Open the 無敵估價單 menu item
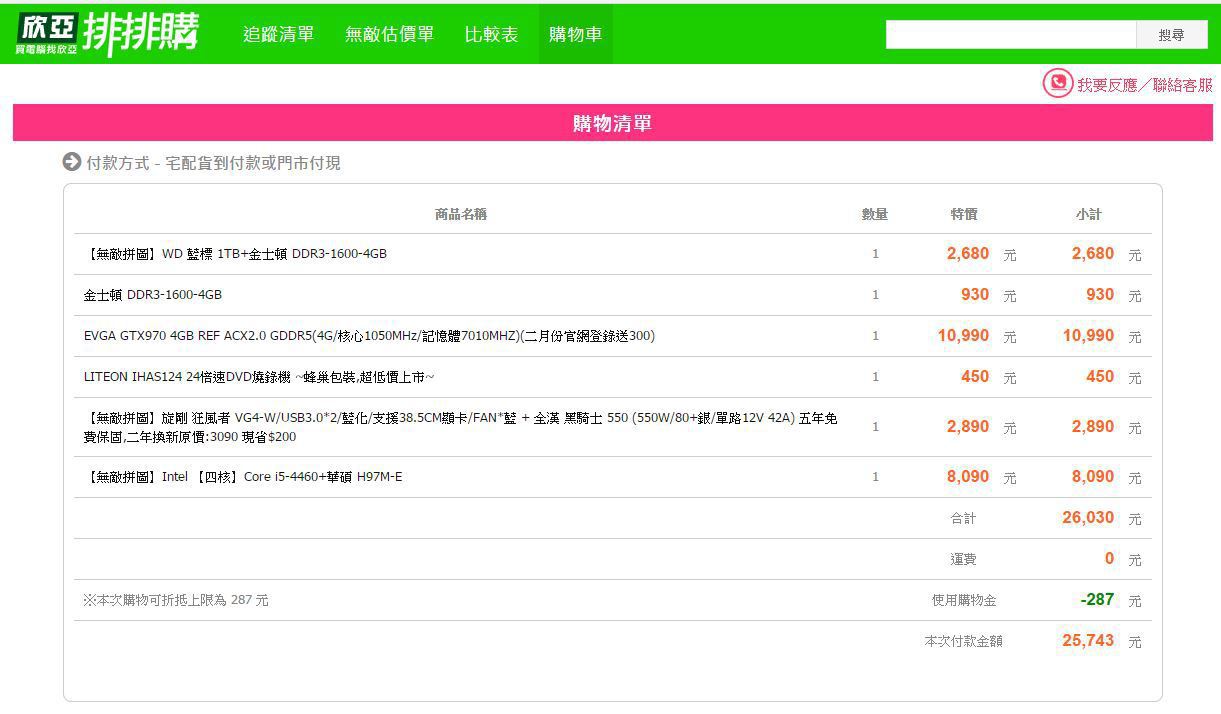 tap(389, 34)
